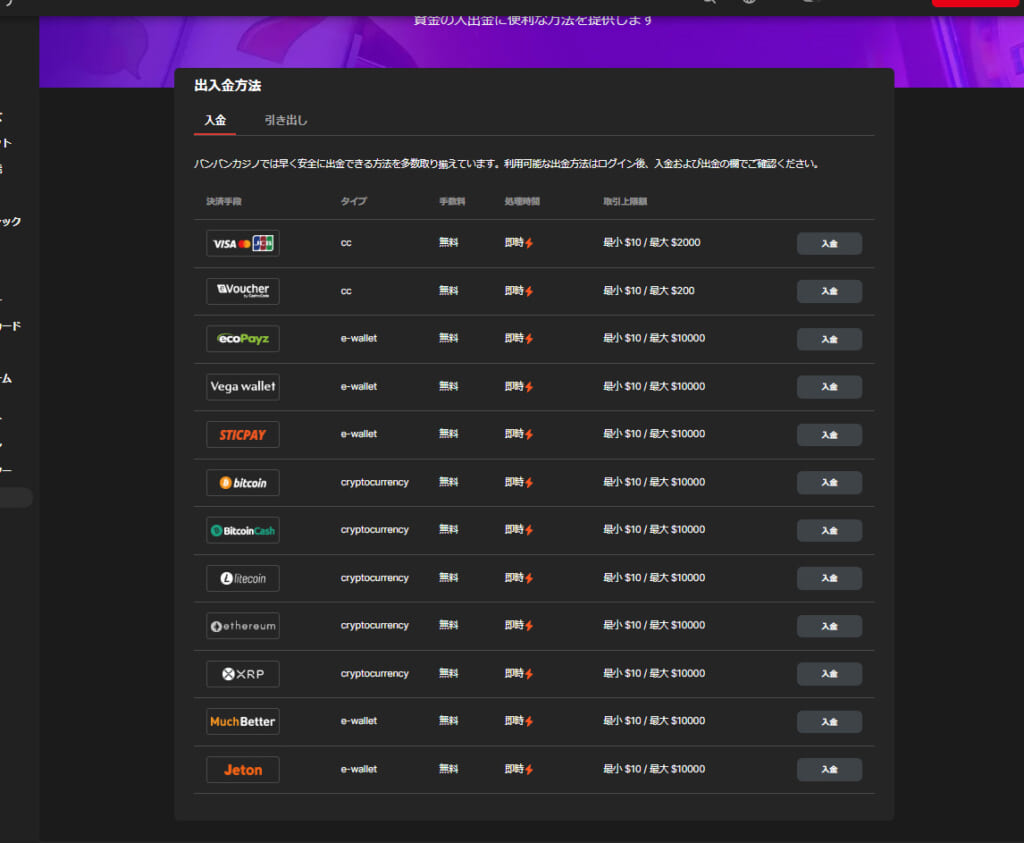Click the lightning bolt icon in ecoPayz row
This screenshot has height=843, width=1024.
pyautogui.click(x=529, y=339)
